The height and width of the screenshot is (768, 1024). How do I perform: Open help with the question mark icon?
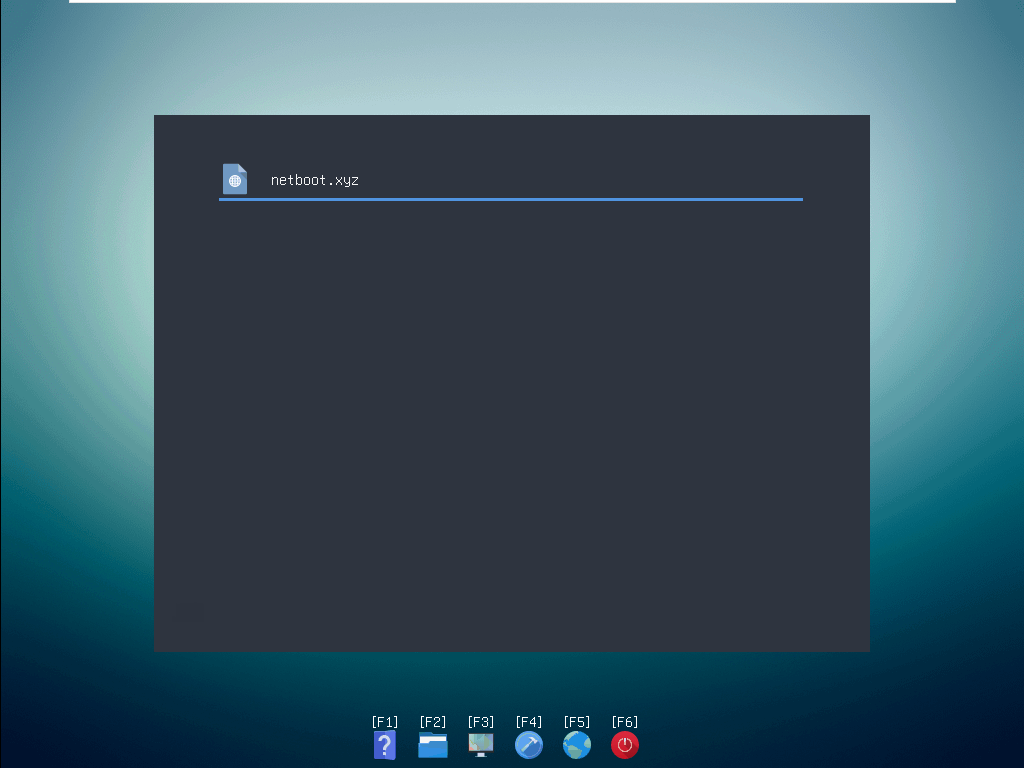tap(385, 745)
